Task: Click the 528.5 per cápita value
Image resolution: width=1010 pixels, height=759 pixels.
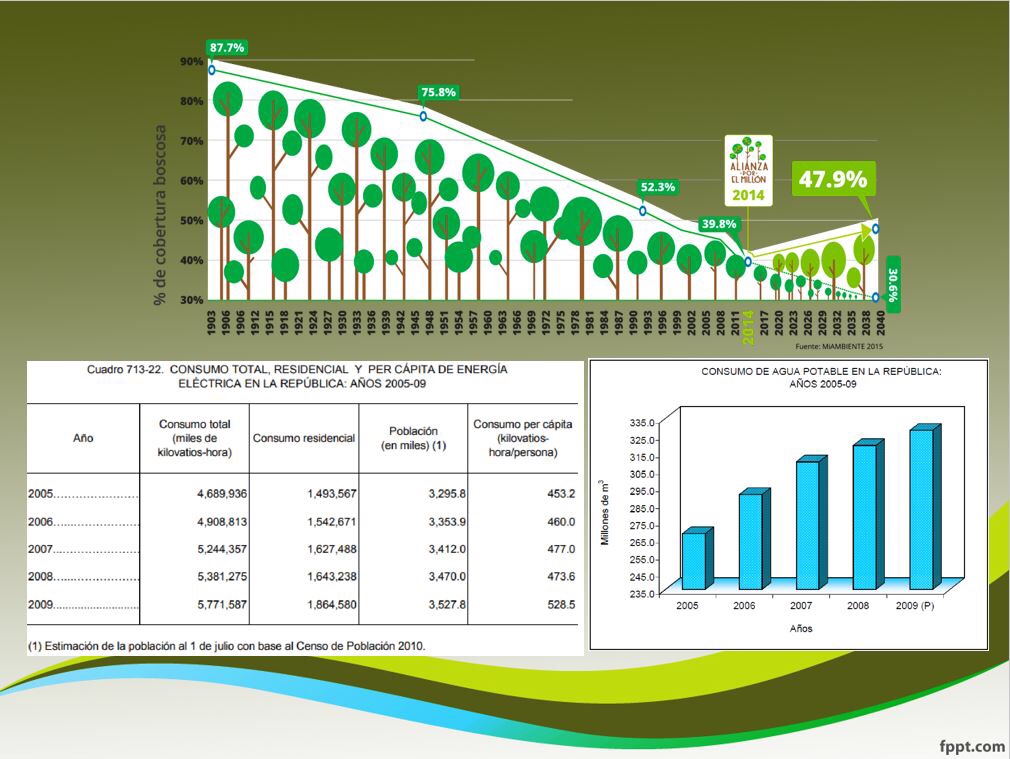Action: coord(558,606)
